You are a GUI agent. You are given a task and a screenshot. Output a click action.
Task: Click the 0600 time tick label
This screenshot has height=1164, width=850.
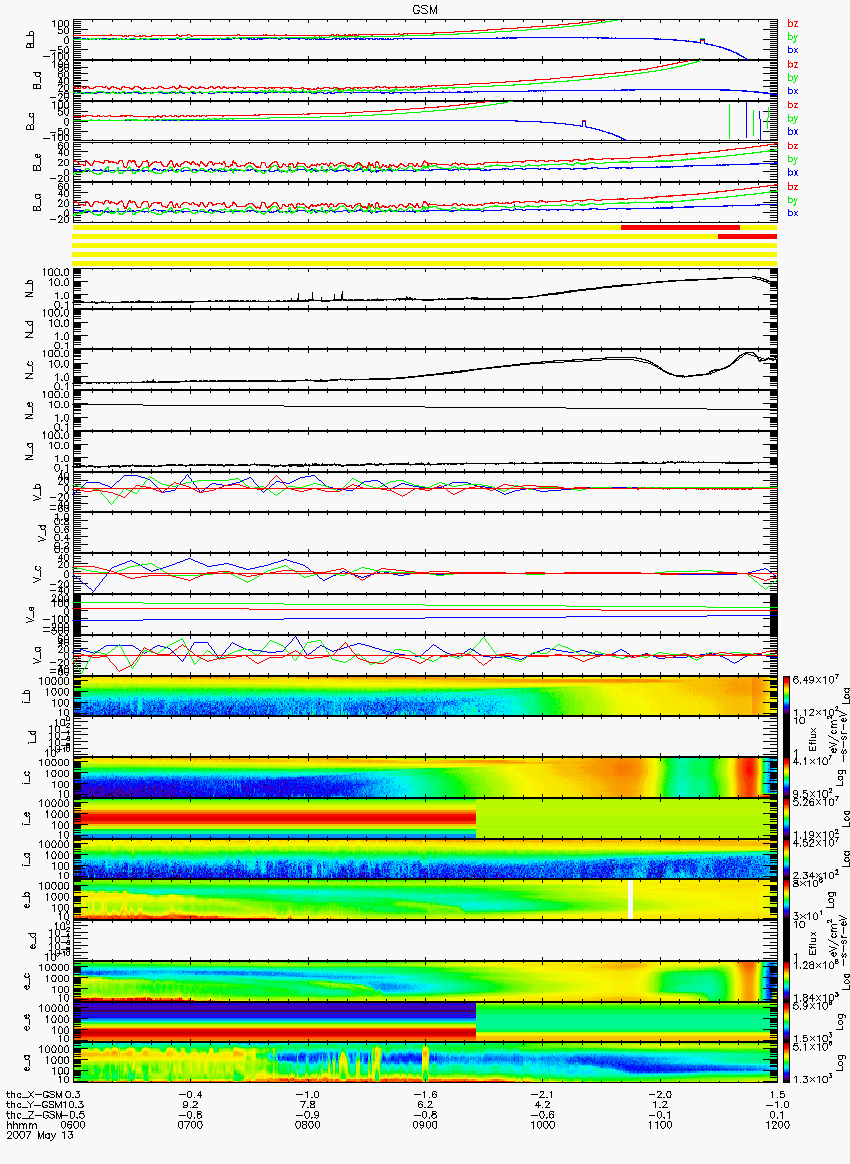(x=73, y=1125)
